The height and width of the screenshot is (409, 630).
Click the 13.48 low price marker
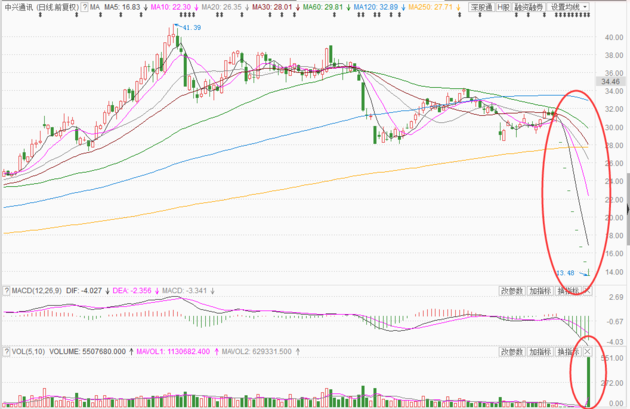coord(565,273)
